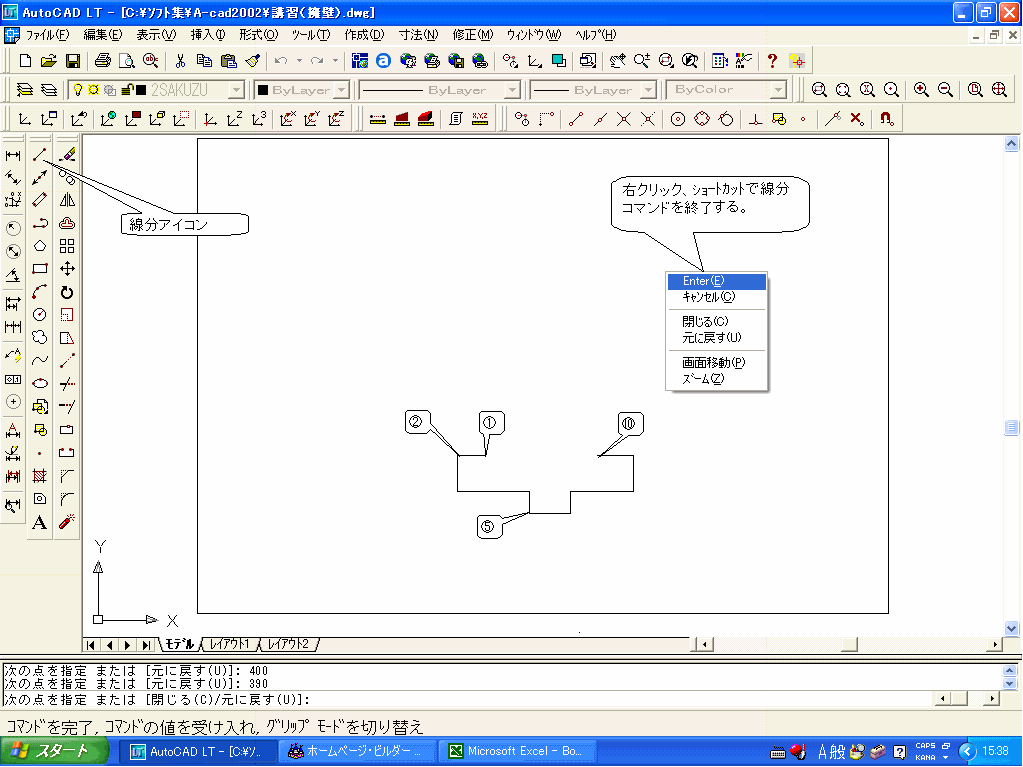This screenshot has height=767, width=1023.
Task: Toggle layer lock padlock icon
Action: (x=128, y=89)
